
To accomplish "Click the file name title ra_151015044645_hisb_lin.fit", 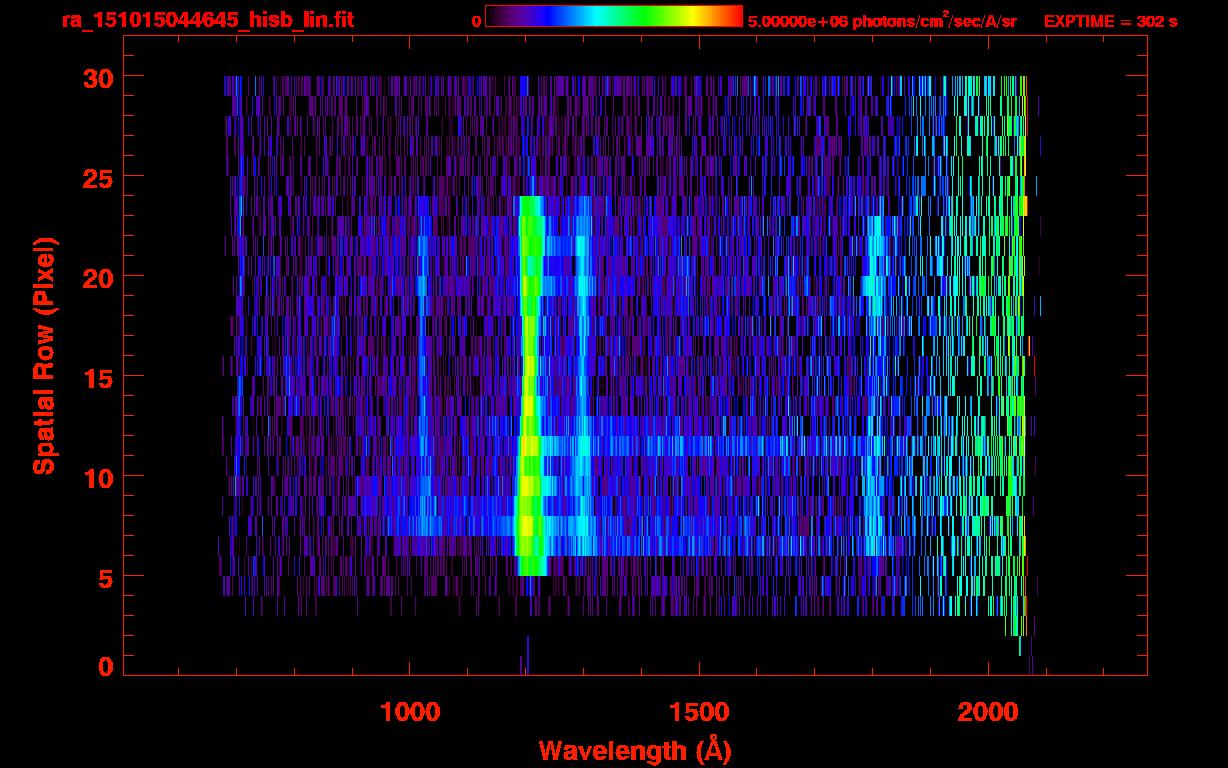I will pyautogui.click(x=207, y=20).
